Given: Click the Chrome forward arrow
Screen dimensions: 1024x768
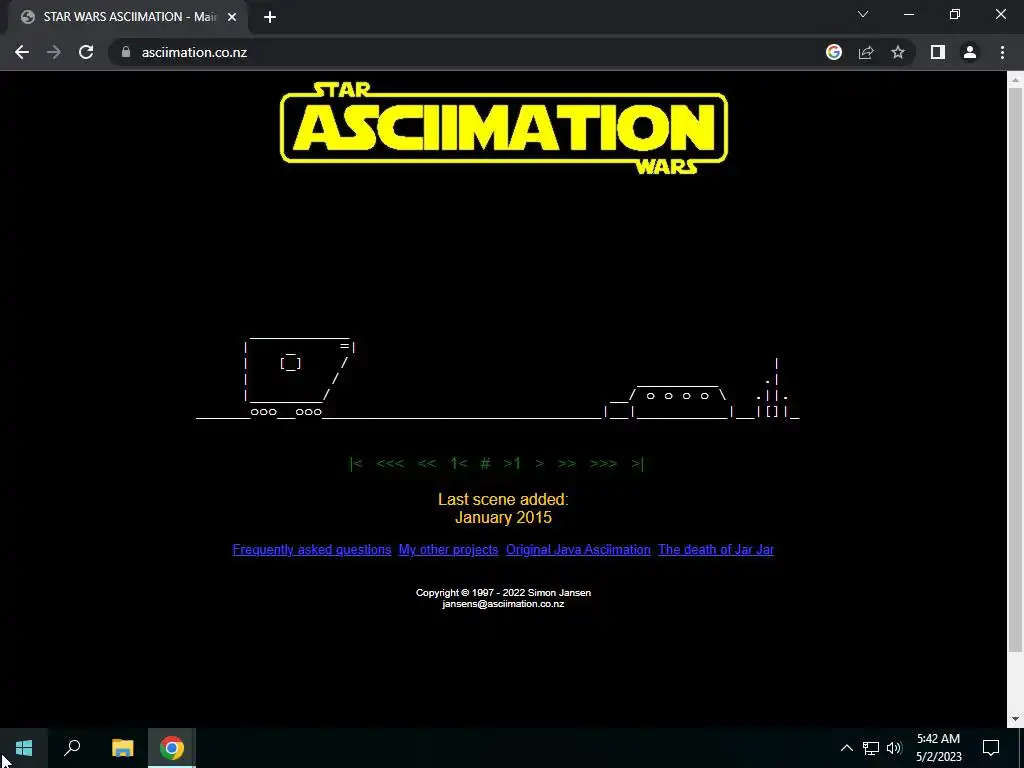Looking at the screenshot, I should tap(54, 52).
